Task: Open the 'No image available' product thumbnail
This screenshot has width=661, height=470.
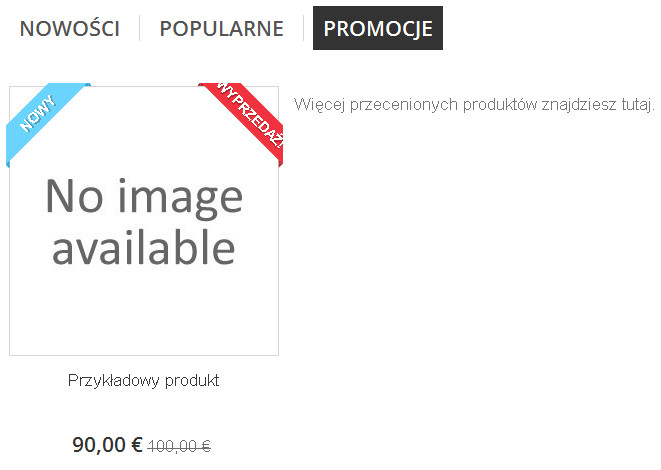Action: coord(144,221)
